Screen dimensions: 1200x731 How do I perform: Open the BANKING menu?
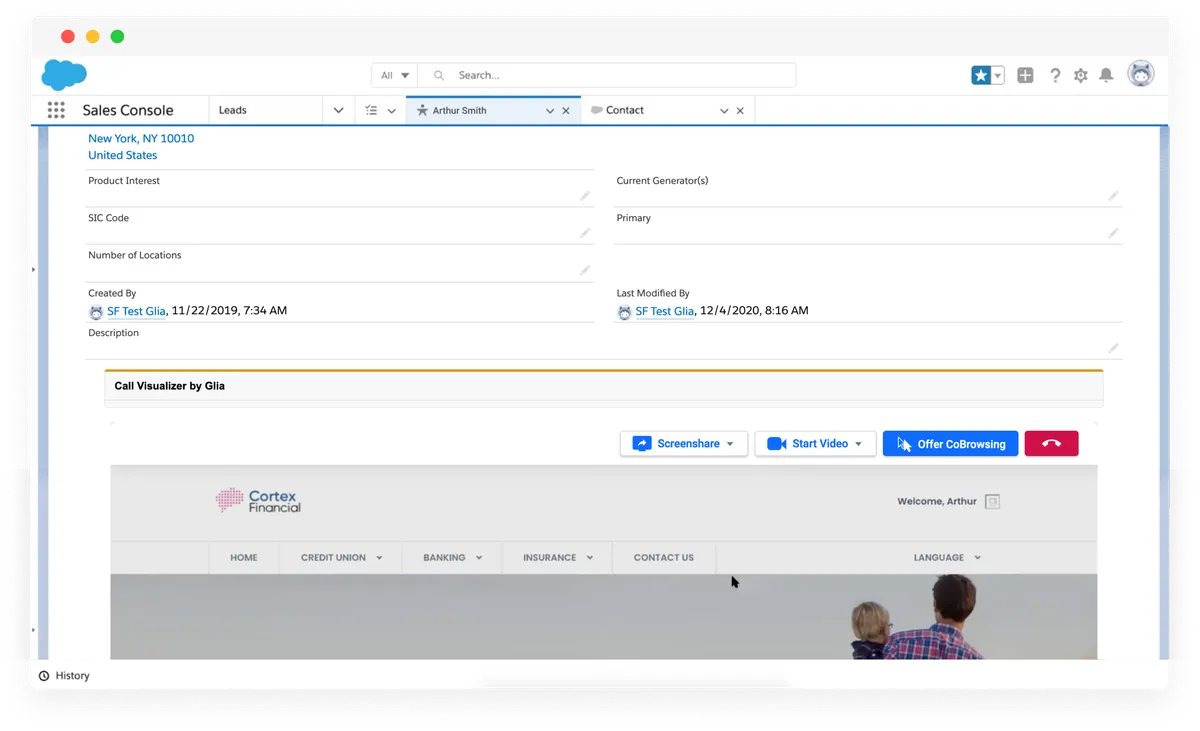[x=452, y=558]
